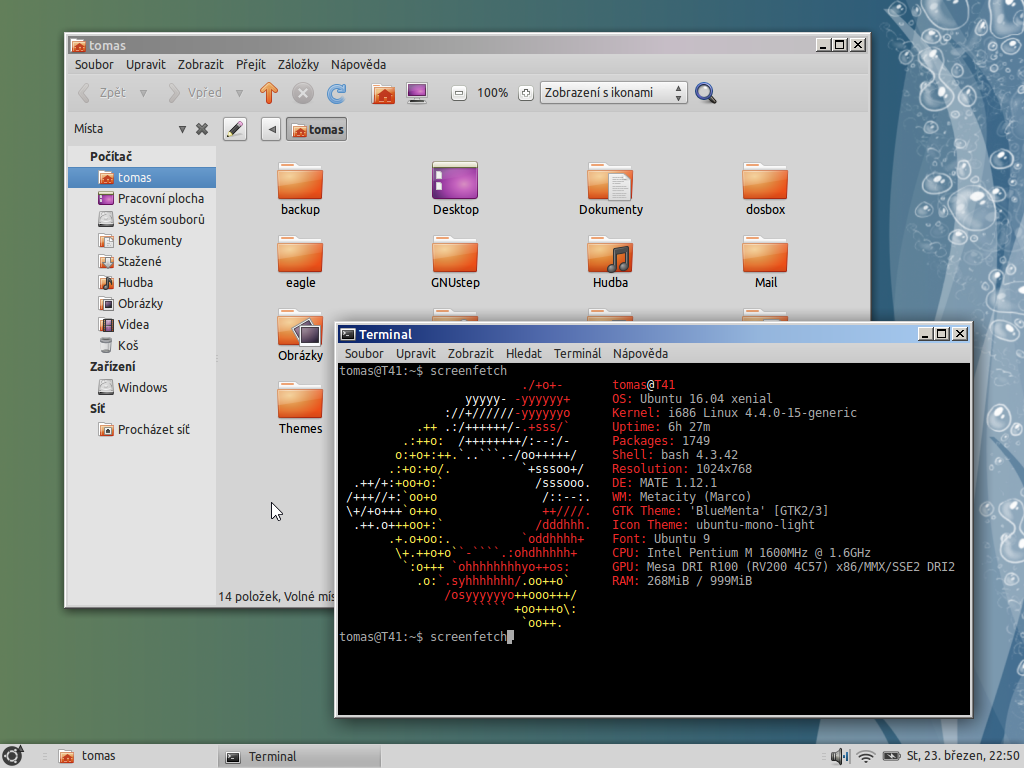The image size is (1024, 768).
Task: Open Koš trash in the sidebar
Action: click(142, 345)
